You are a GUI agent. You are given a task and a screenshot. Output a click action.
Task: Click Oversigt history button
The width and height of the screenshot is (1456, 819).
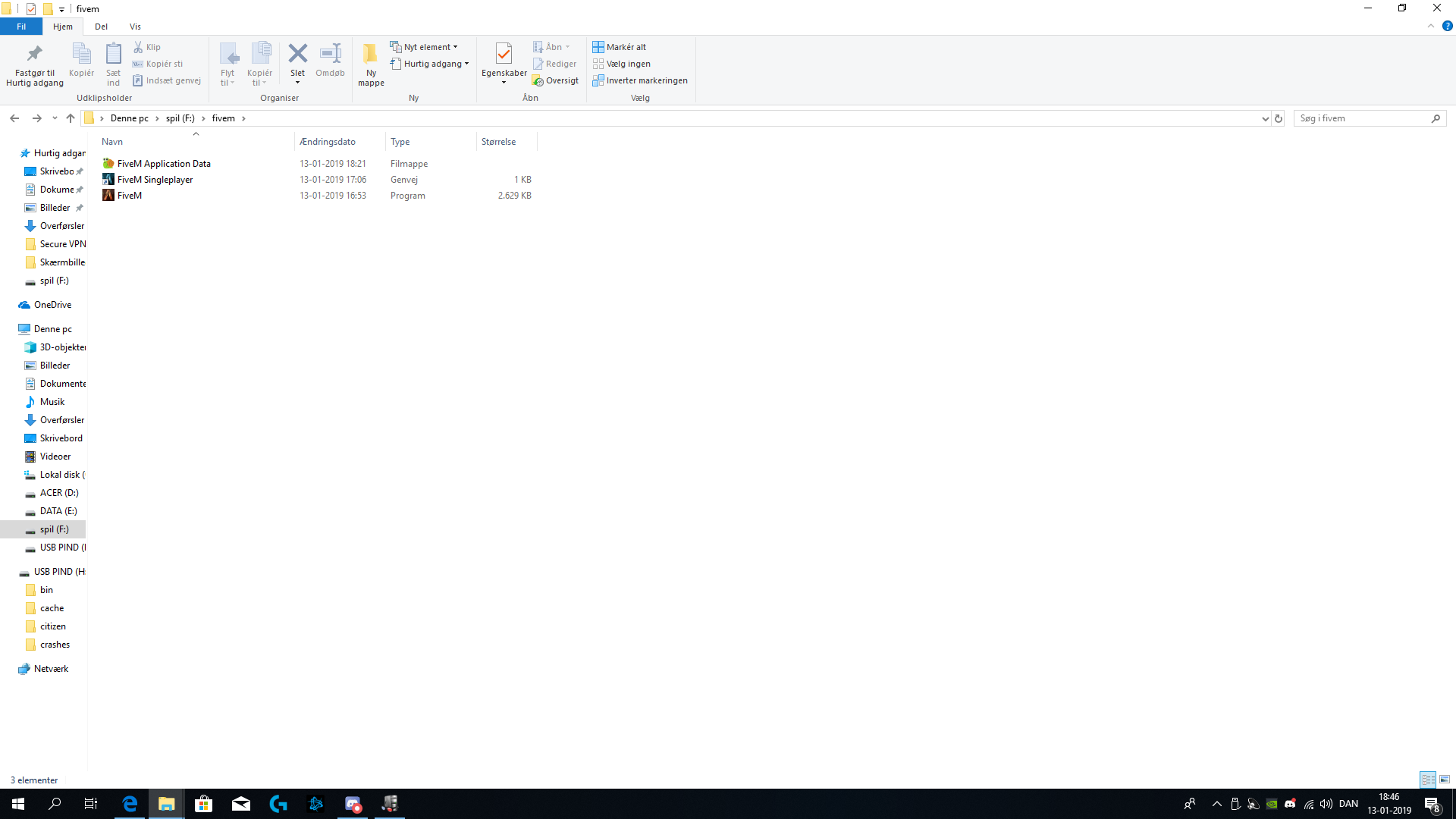tap(555, 80)
